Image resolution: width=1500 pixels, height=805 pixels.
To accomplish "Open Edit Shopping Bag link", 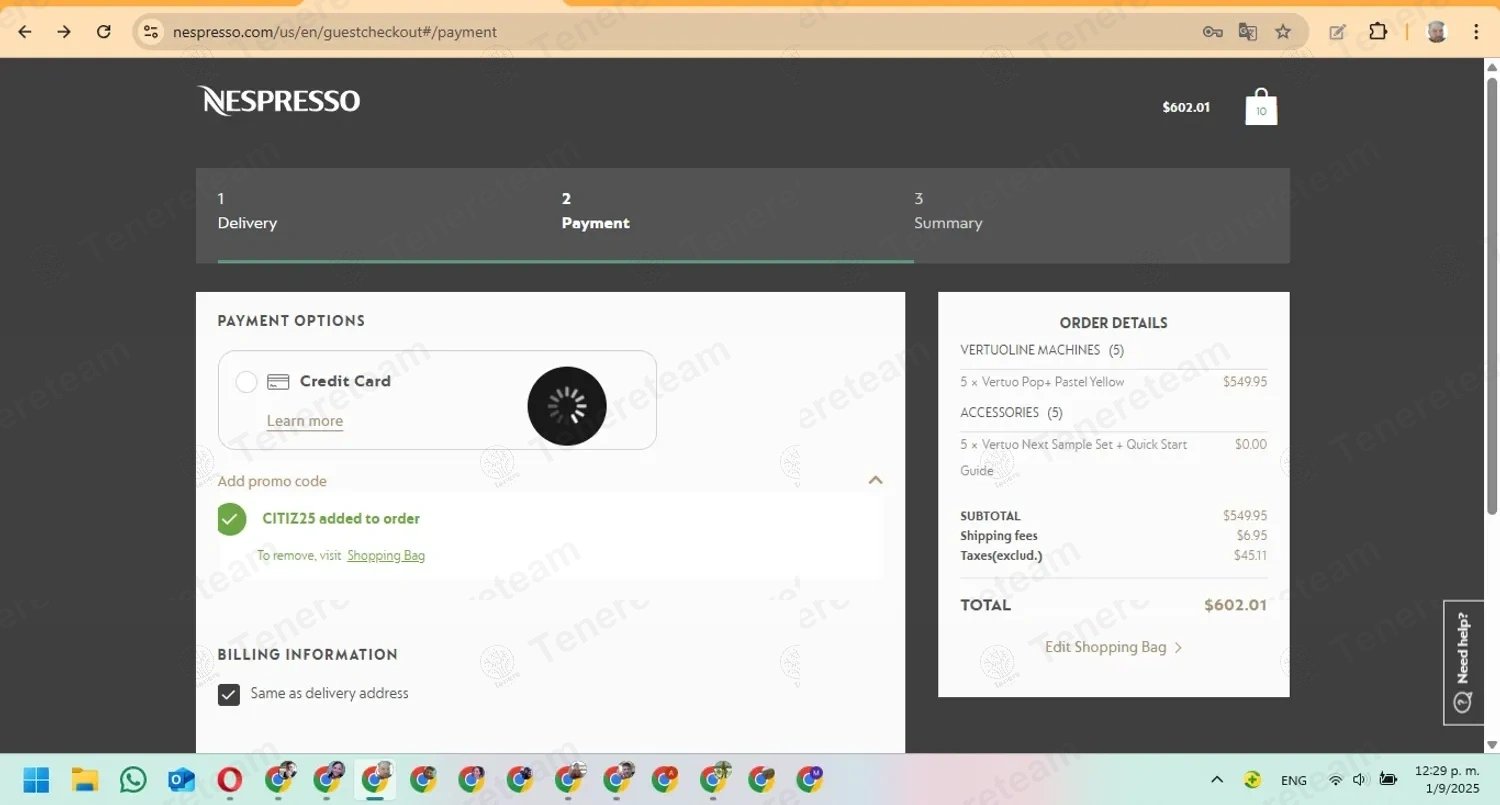I will (x=1106, y=647).
